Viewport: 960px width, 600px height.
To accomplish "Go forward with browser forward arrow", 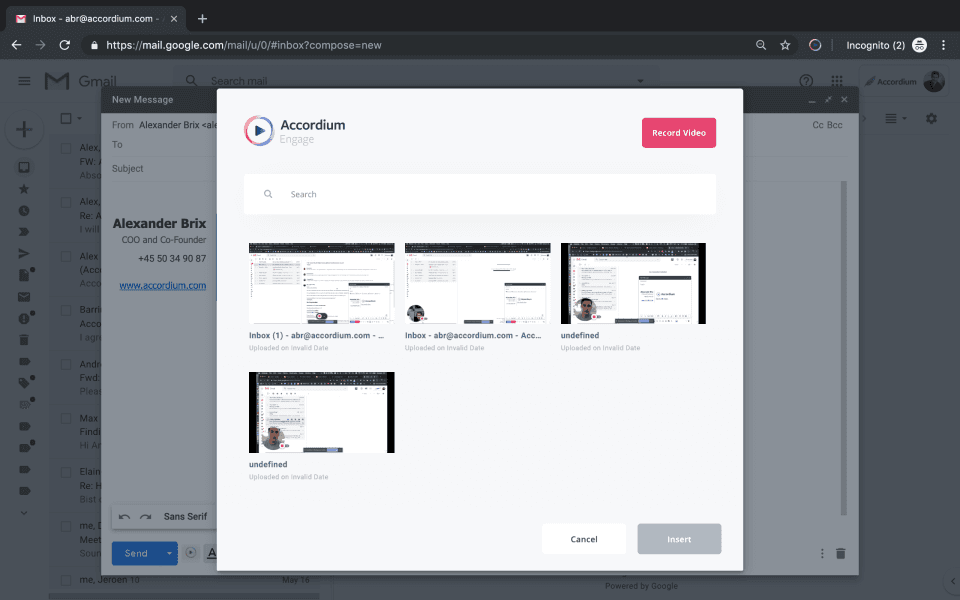I will (x=40, y=45).
